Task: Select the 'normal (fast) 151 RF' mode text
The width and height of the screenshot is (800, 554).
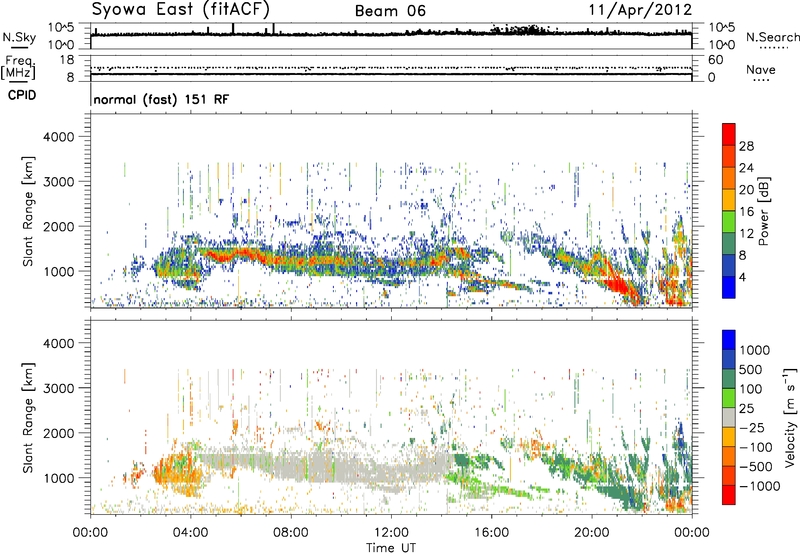Action: click(161, 99)
